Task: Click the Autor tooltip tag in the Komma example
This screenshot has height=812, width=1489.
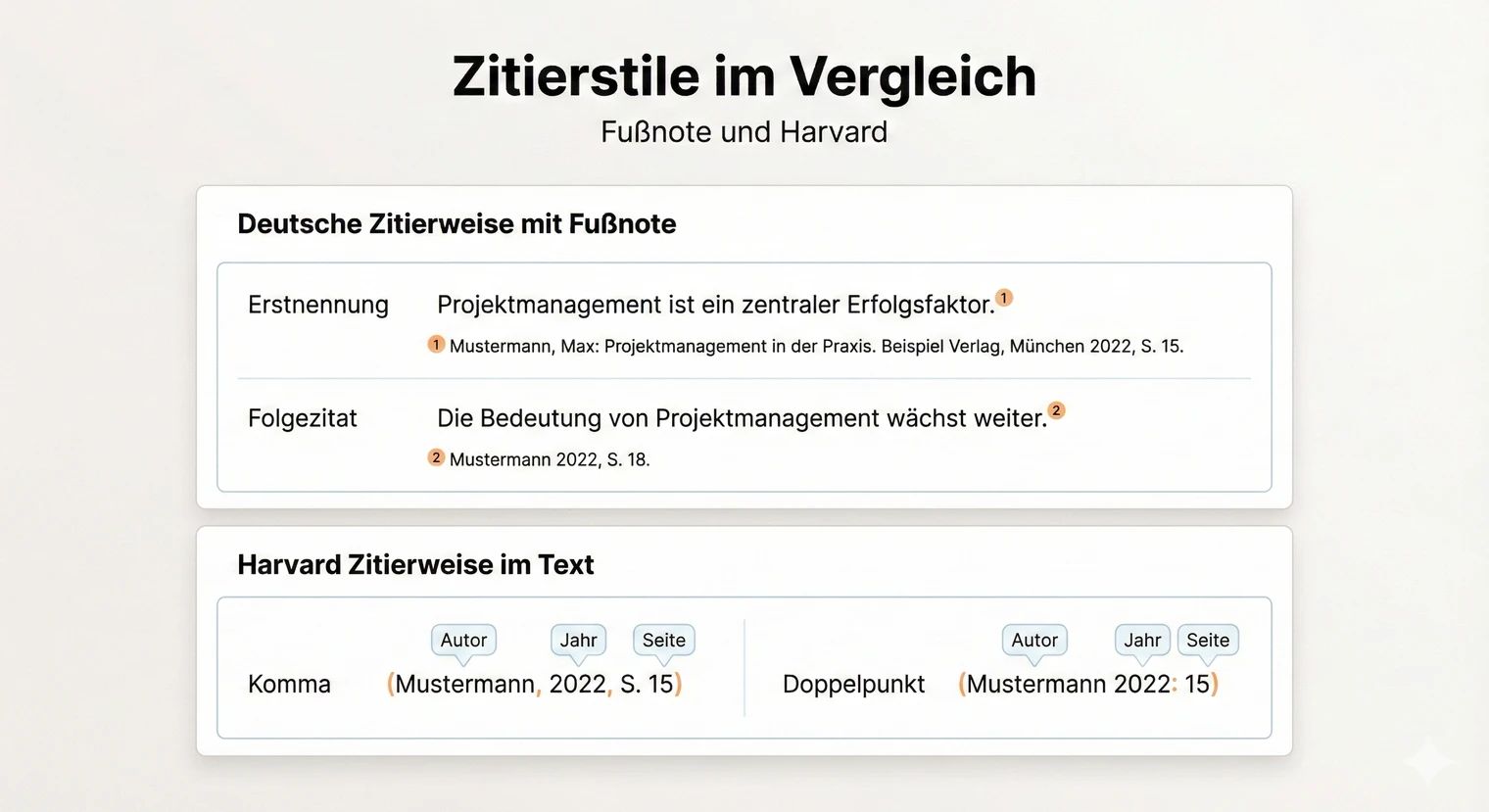Action: tap(462, 640)
